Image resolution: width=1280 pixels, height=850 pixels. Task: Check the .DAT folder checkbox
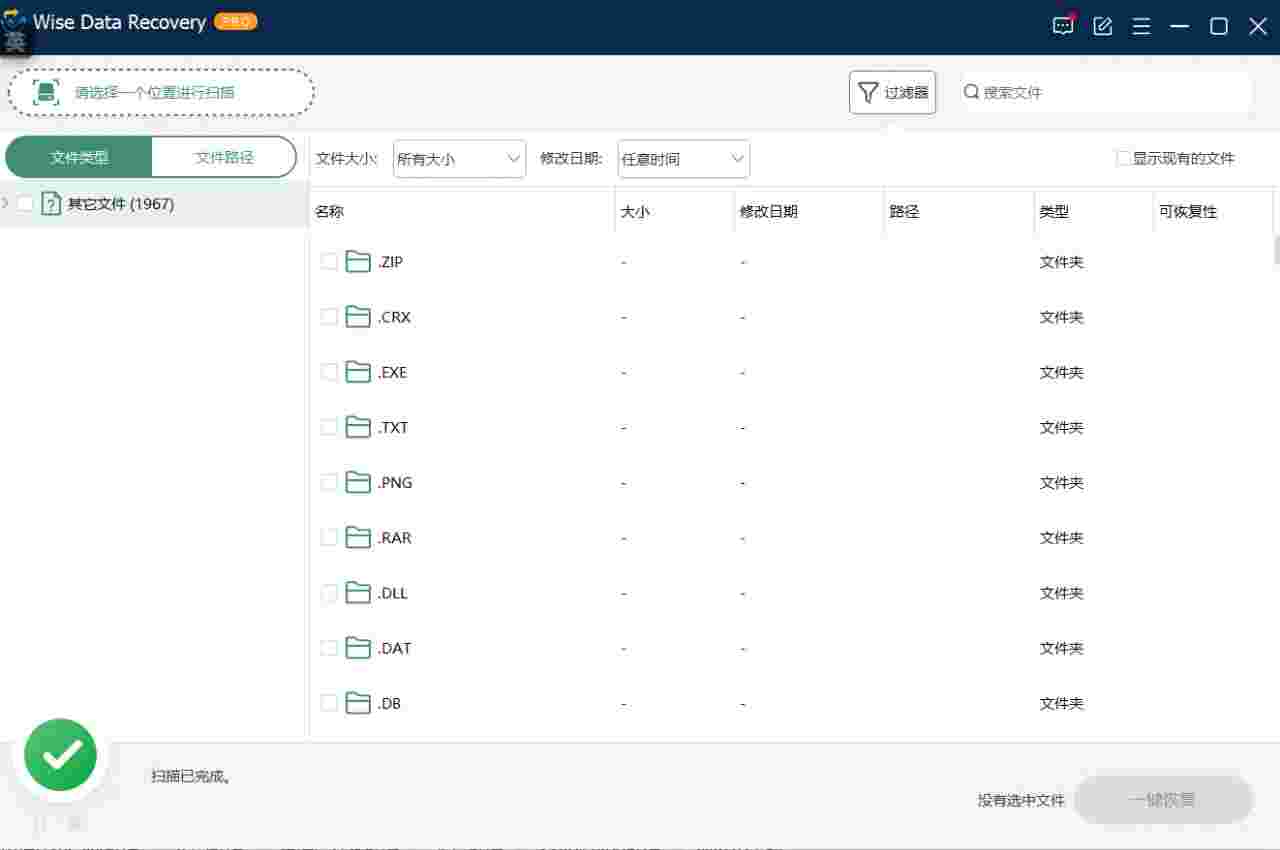click(x=329, y=648)
